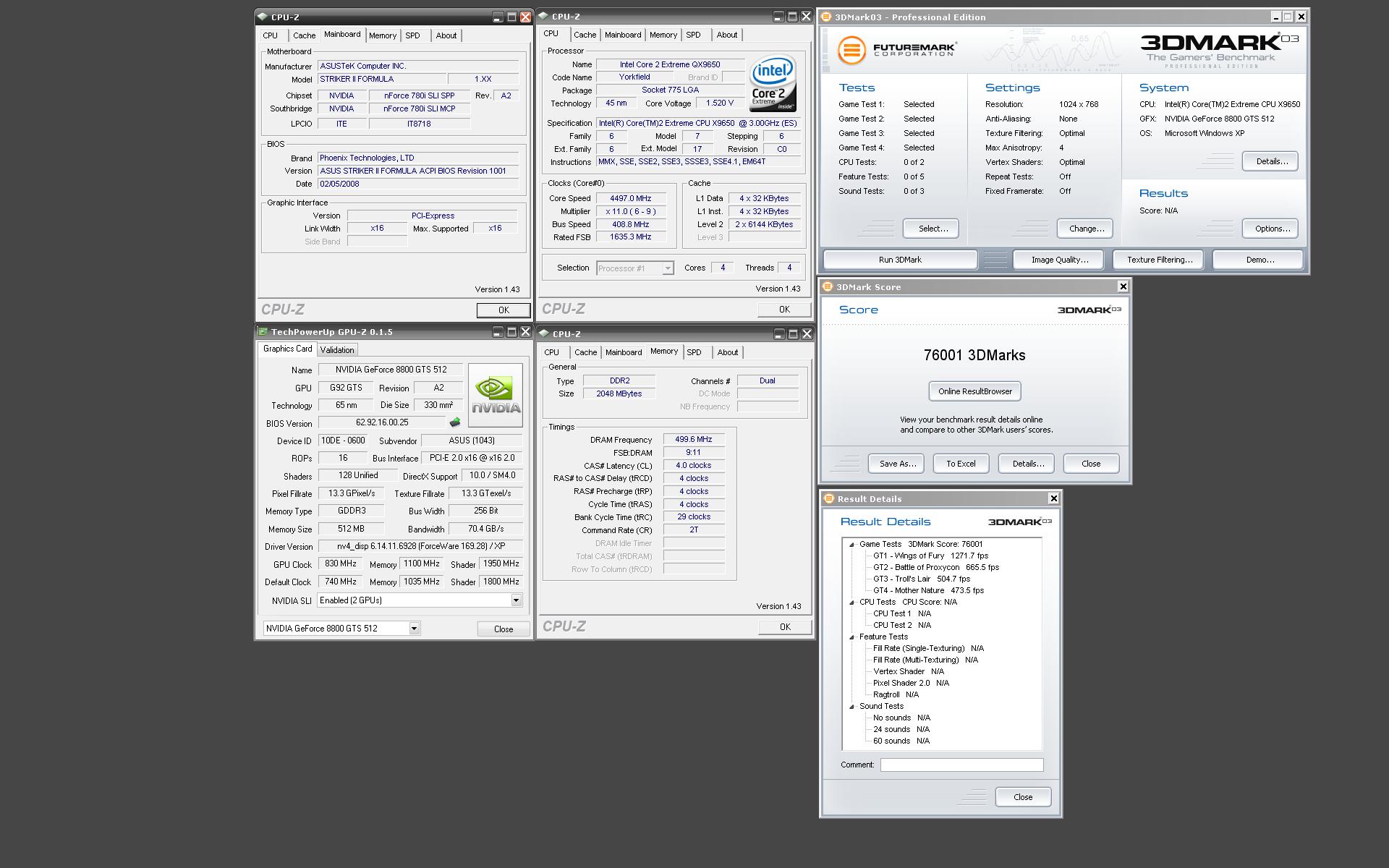The image size is (1389, 868).
Task: Open the About tab in CPU-Z Memory window
Action: [x=728, y=352]
